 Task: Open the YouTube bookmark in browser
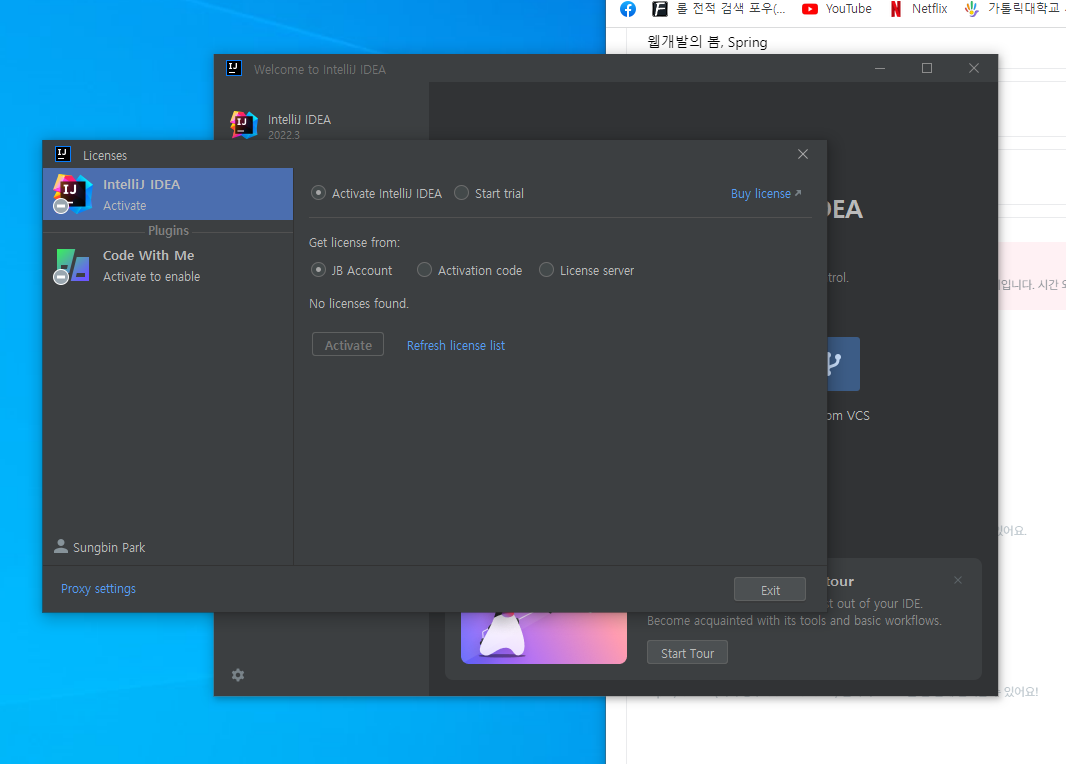click(836, 9)
